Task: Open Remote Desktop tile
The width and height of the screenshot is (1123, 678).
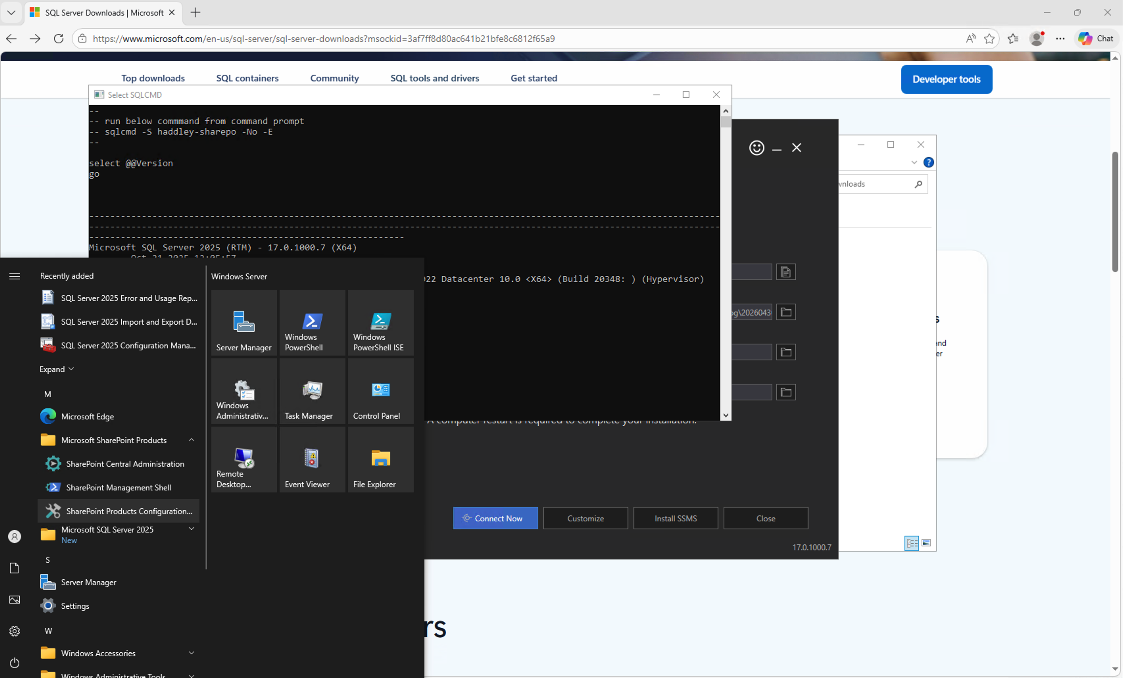Action: click(244, 460)
